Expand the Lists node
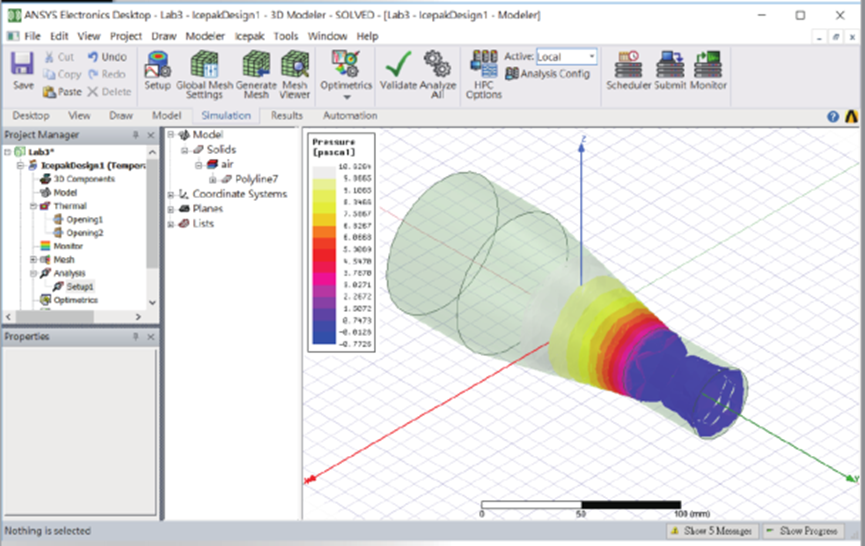The height and width of the screenshot is (546, 865). (171, 223)
